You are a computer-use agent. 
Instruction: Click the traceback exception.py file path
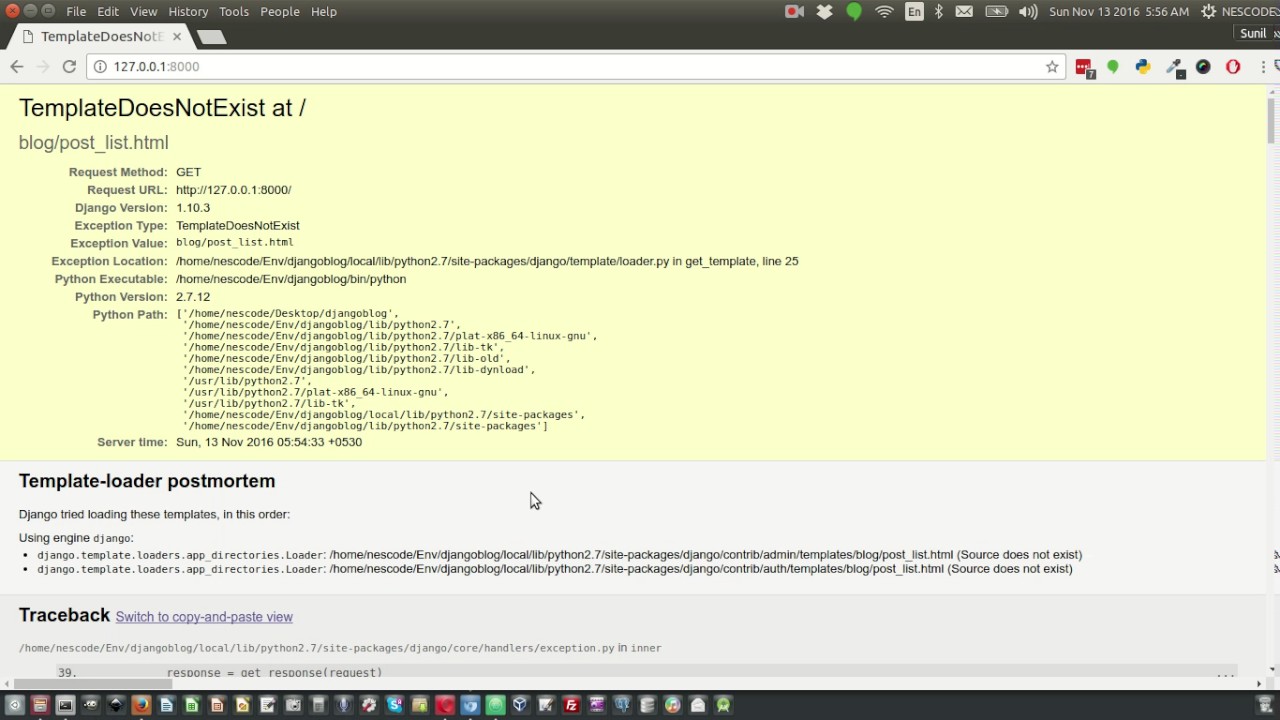tap(317, 648)
